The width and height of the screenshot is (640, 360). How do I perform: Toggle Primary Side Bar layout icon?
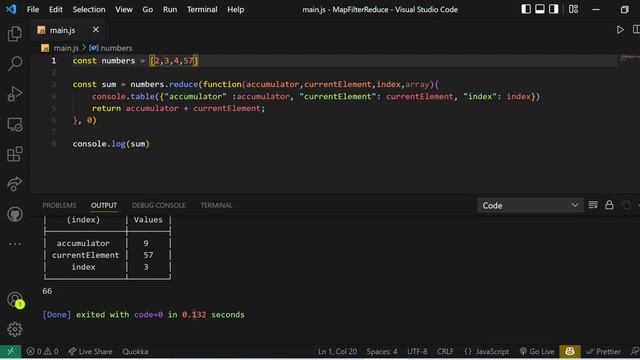click(526, 9)
